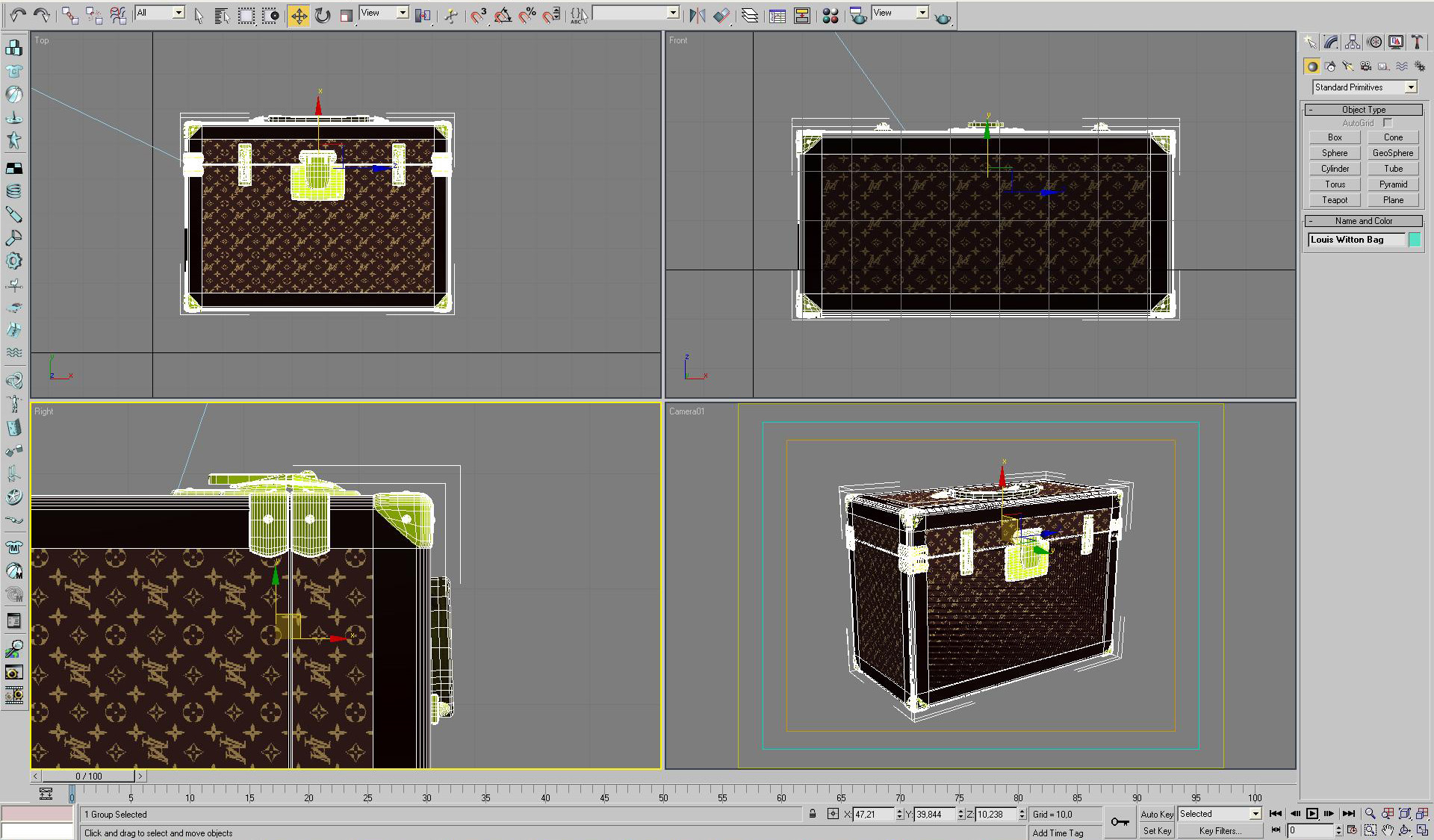This screenshot has height=840, width=1434.
Task: Click the Undo arrow in main toolbar
Action: tap(19, 14)
